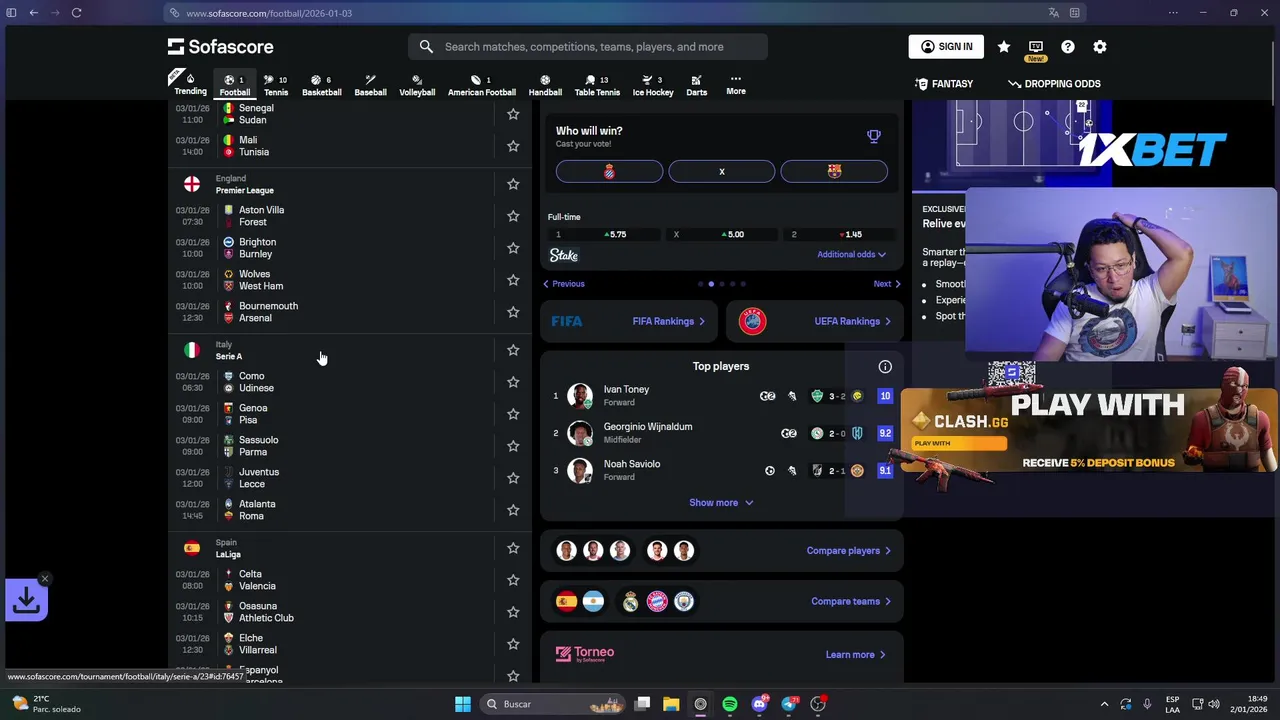
Task: Click the SIGN IN button
Action: pyautogui.click(x=946, y=47)
